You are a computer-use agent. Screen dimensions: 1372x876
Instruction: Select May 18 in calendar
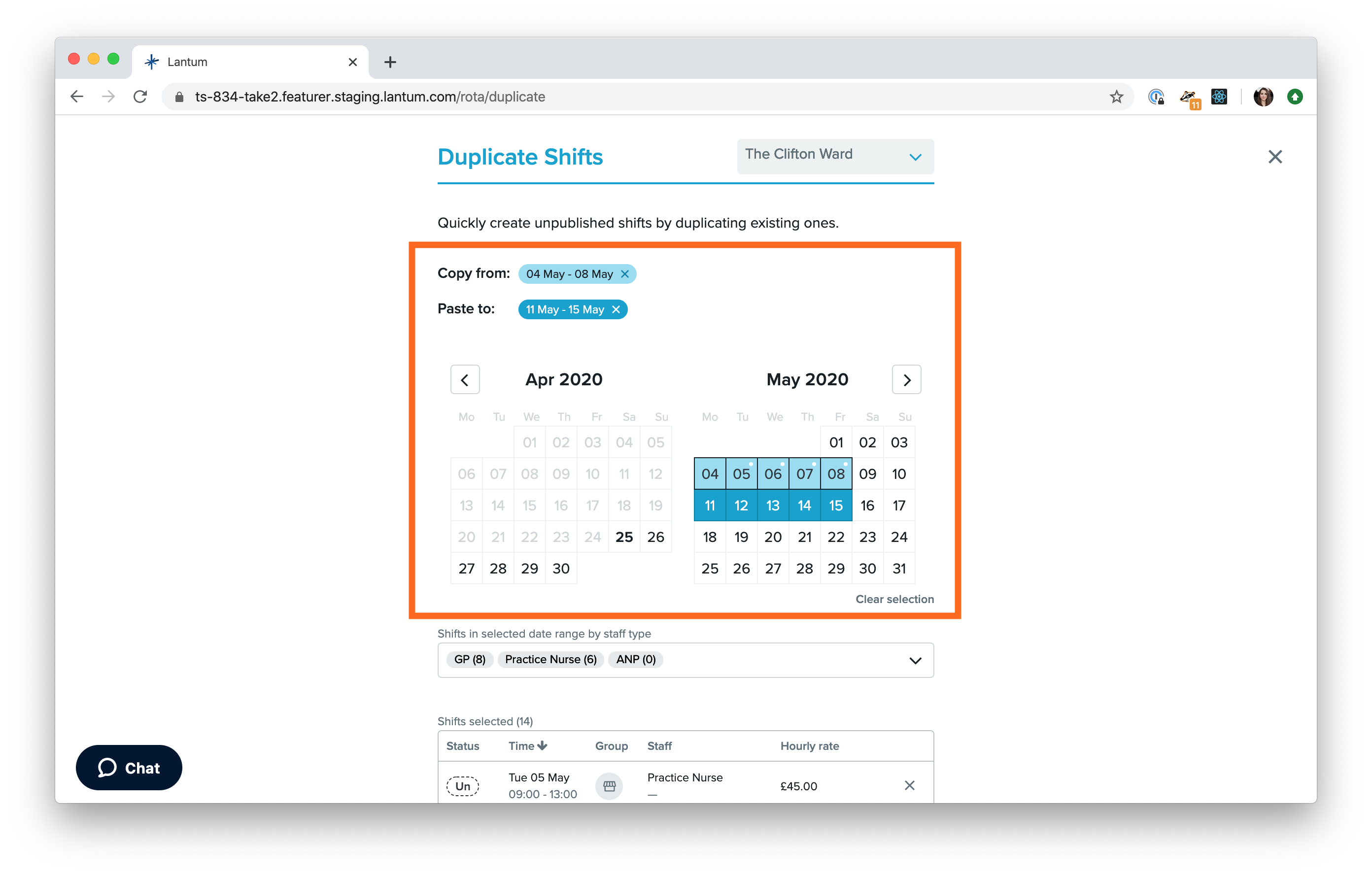click(710, 537)
